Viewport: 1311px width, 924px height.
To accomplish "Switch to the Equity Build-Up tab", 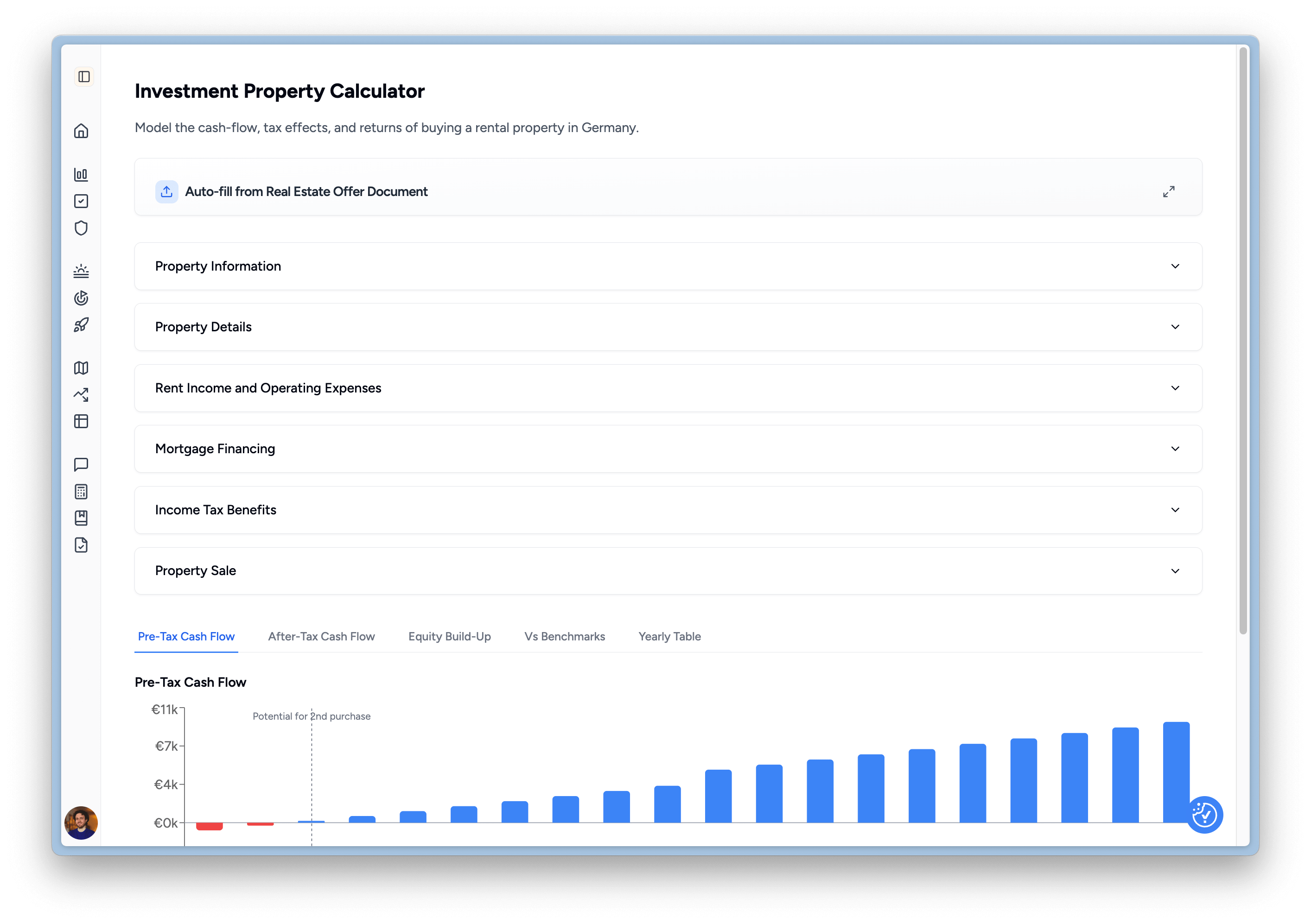I will click(449, 636).
